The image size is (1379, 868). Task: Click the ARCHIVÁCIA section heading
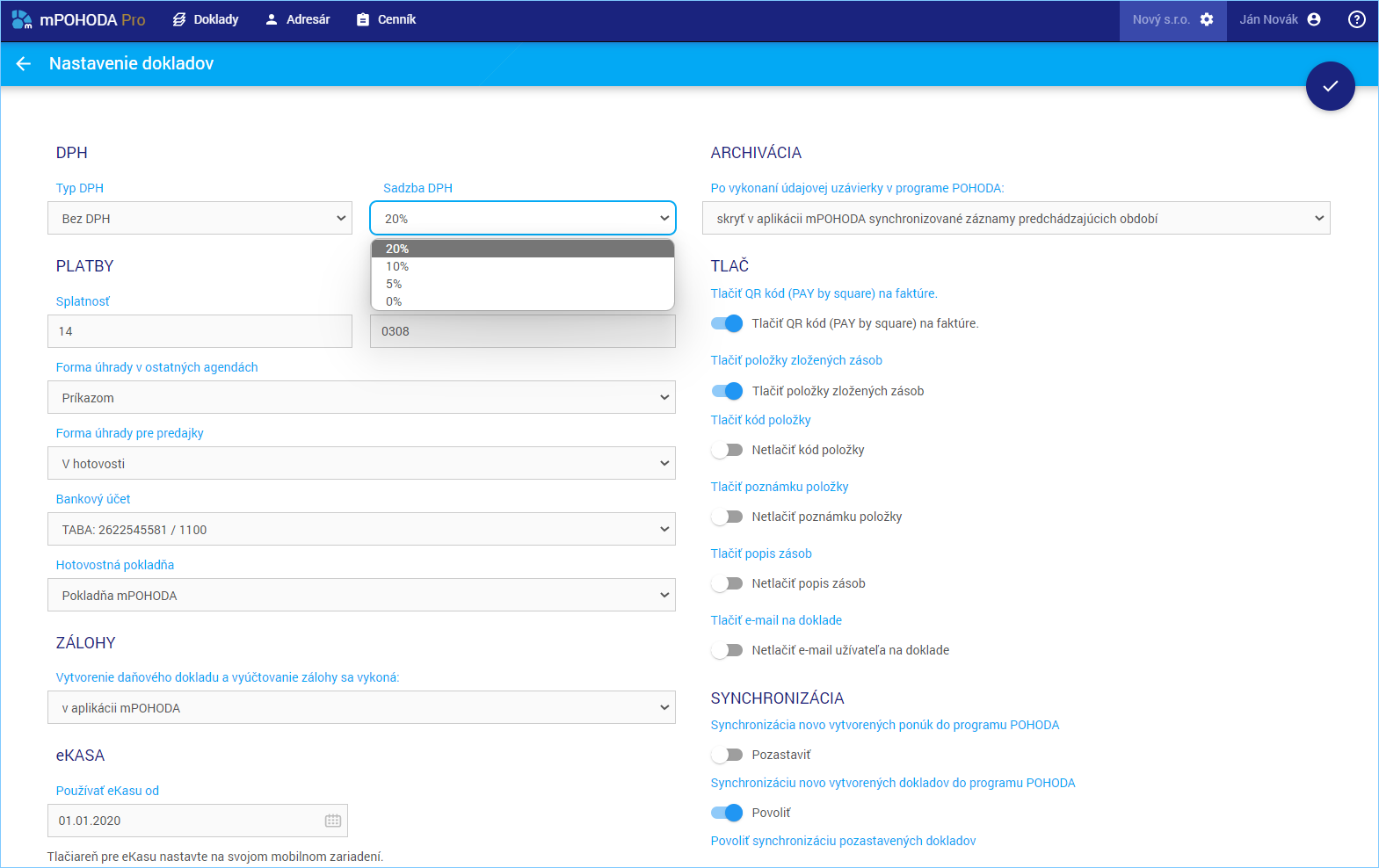click(x=756, y=153)
